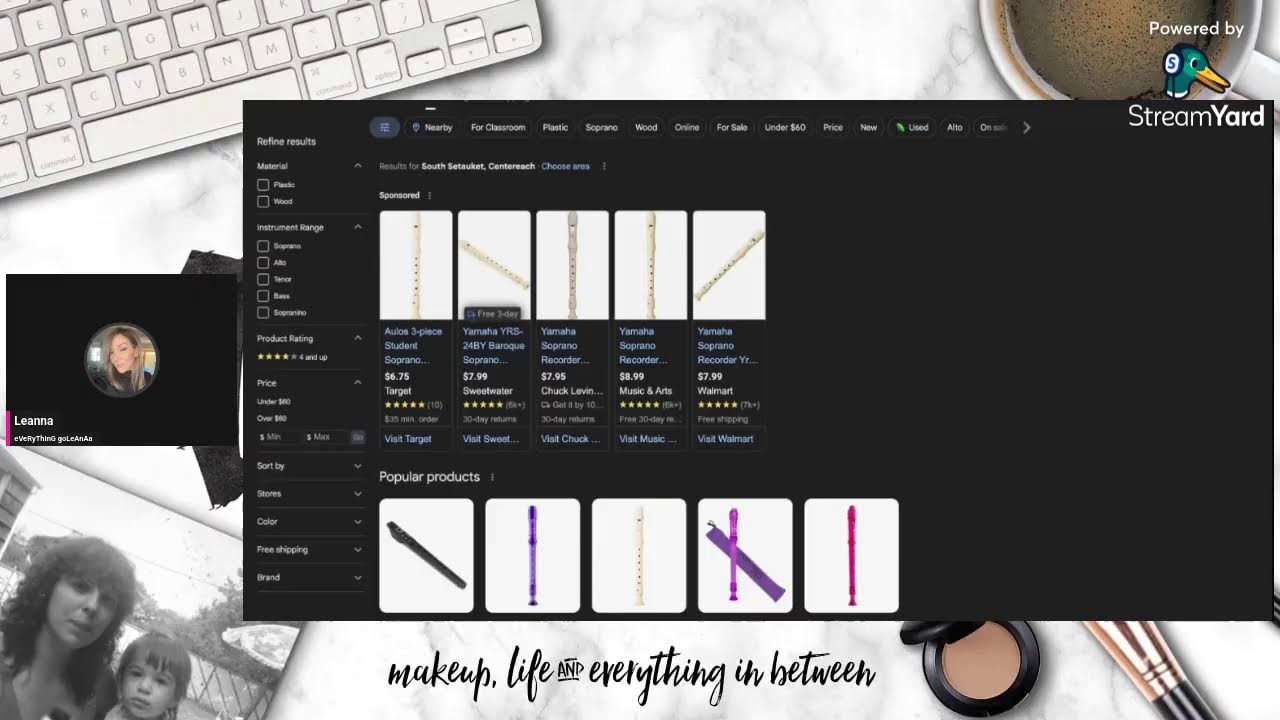The height and width of the screenshot is (720, 1280).
Task: Select the Alto filter chip at top
Action: (x=955, y=127)
